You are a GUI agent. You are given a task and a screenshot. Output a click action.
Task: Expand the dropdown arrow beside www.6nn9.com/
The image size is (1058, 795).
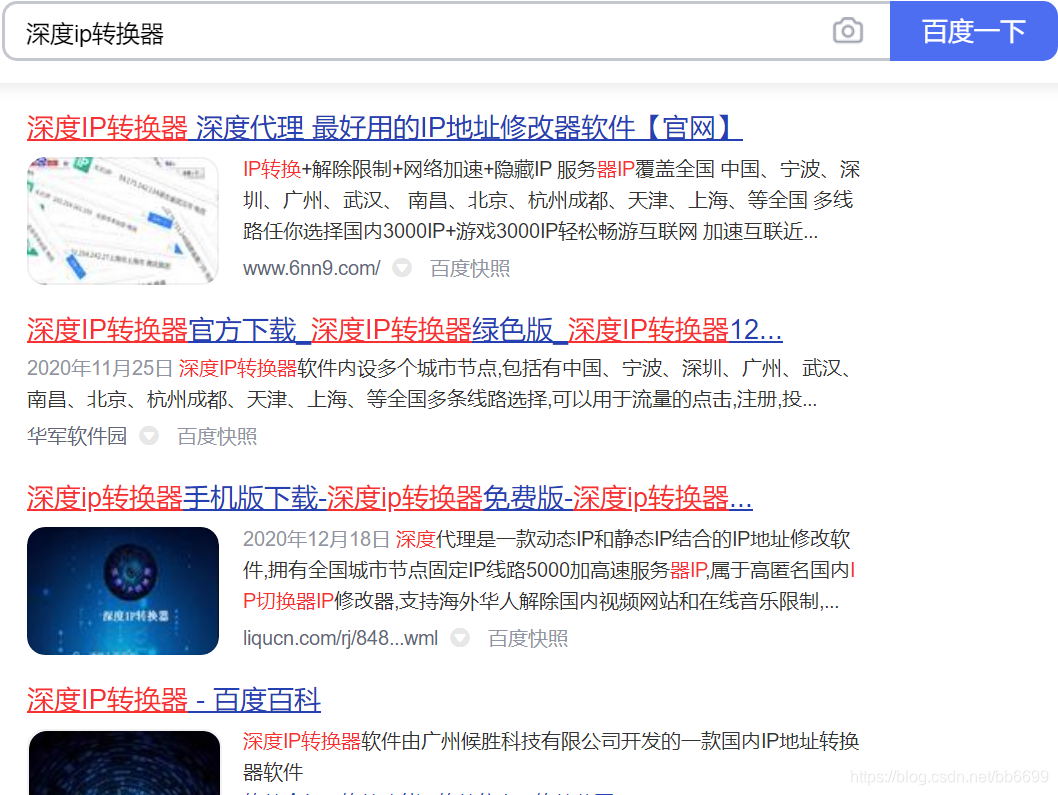pos(402,268)
